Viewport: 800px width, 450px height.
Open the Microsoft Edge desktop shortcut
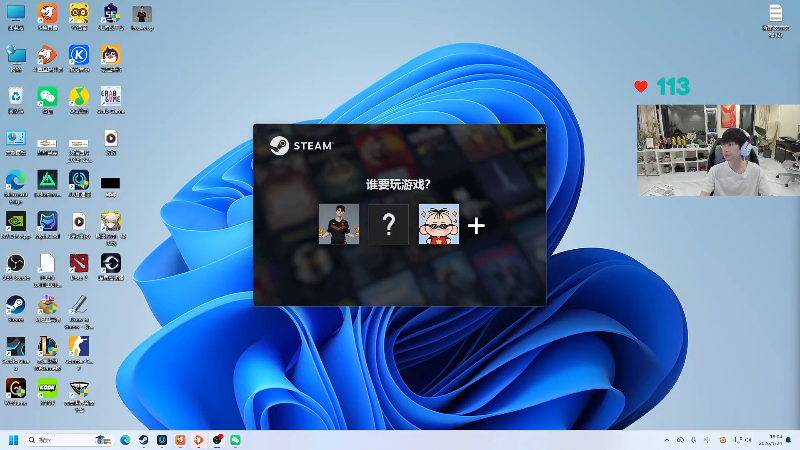pos(16,186)
